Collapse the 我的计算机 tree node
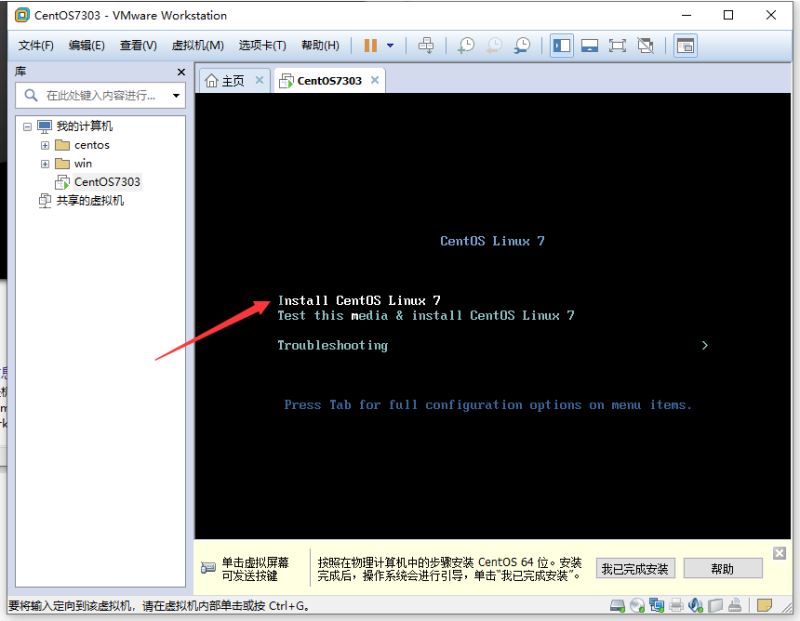 [27, 126]
